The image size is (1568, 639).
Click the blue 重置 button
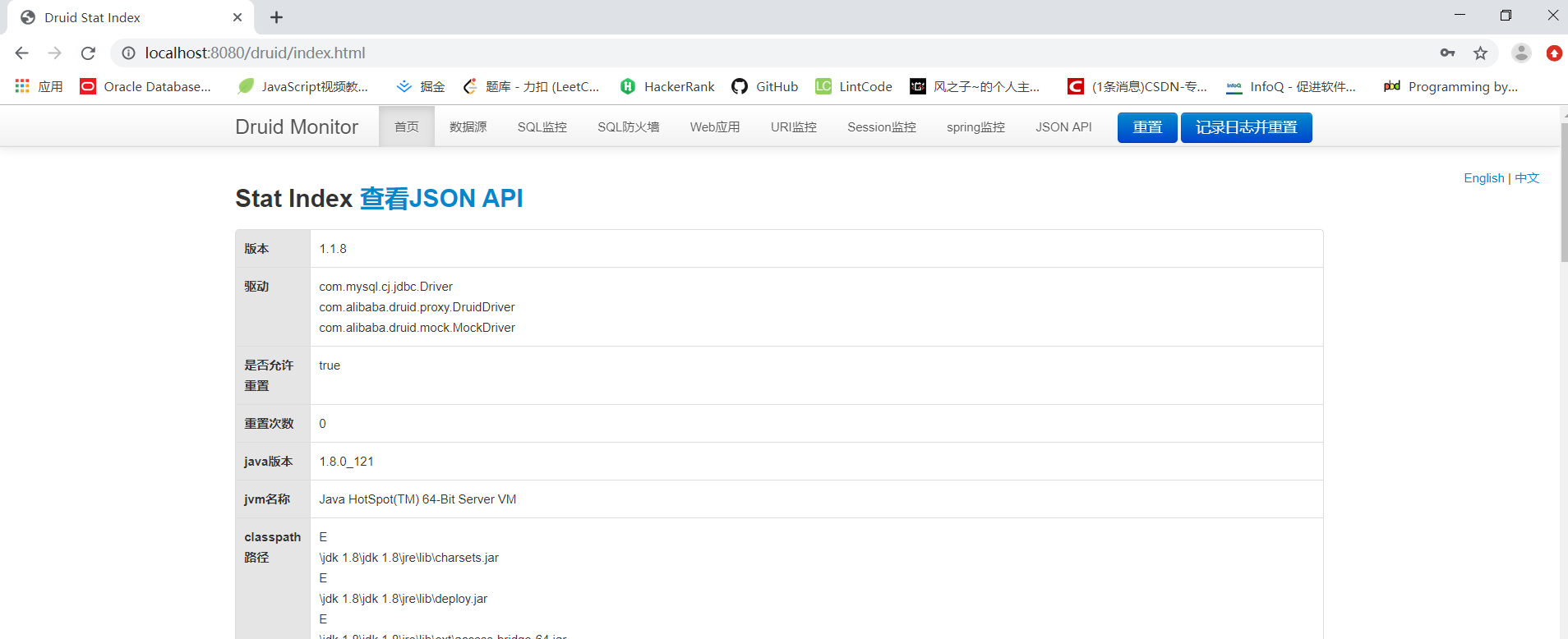(1147, 127)
